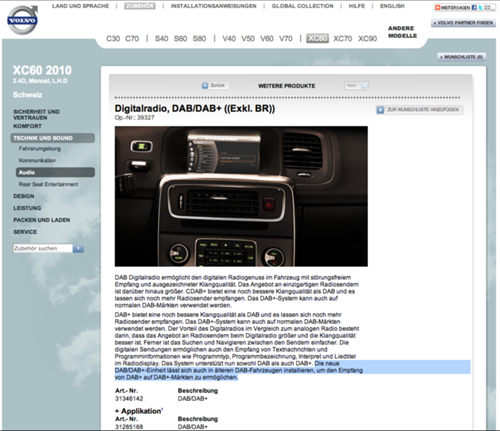Click the email share icon
500x431 pixels.
point(487,7)
